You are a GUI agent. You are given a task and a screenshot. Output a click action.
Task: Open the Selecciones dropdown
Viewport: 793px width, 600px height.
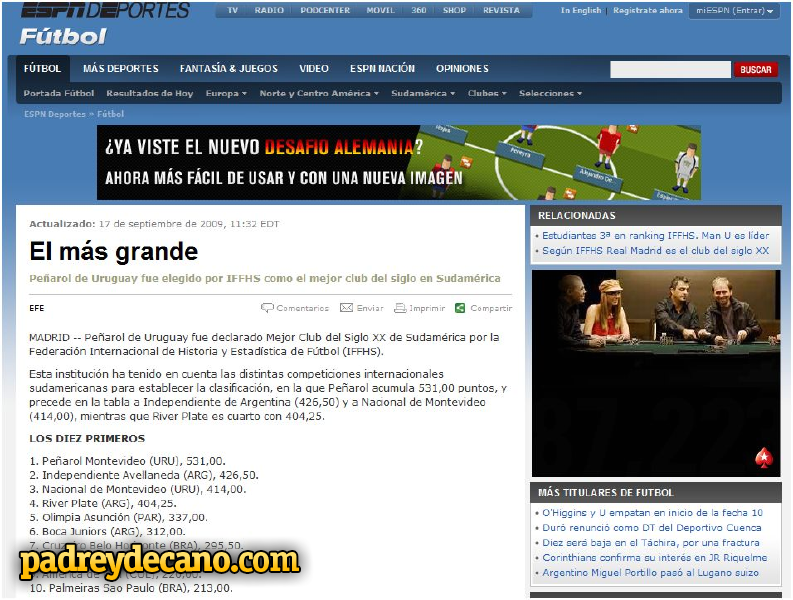tap(550, 93)
